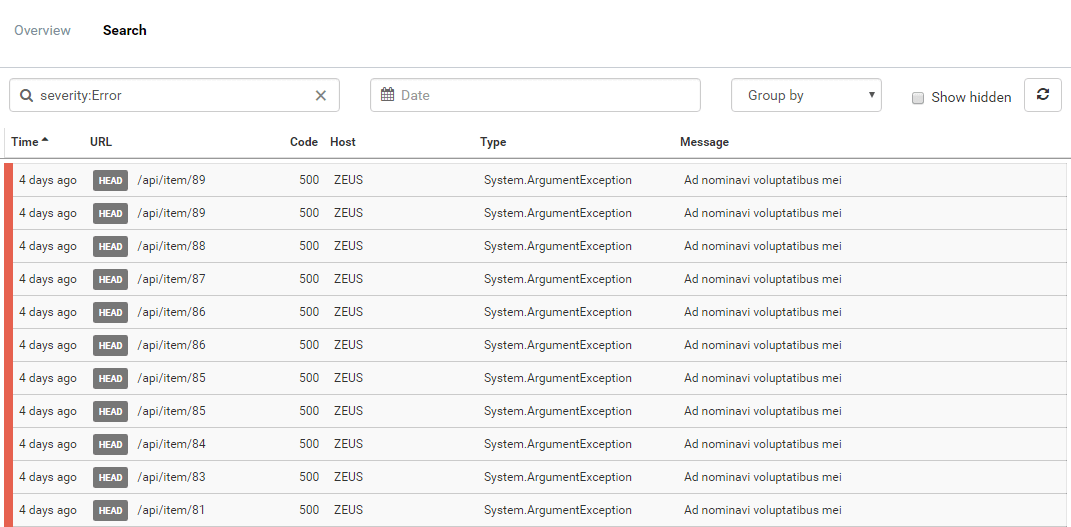Click HEAD badge in /api/item/84 row
The width and height of the screenshot is (1071, 527).
[110, 444]
